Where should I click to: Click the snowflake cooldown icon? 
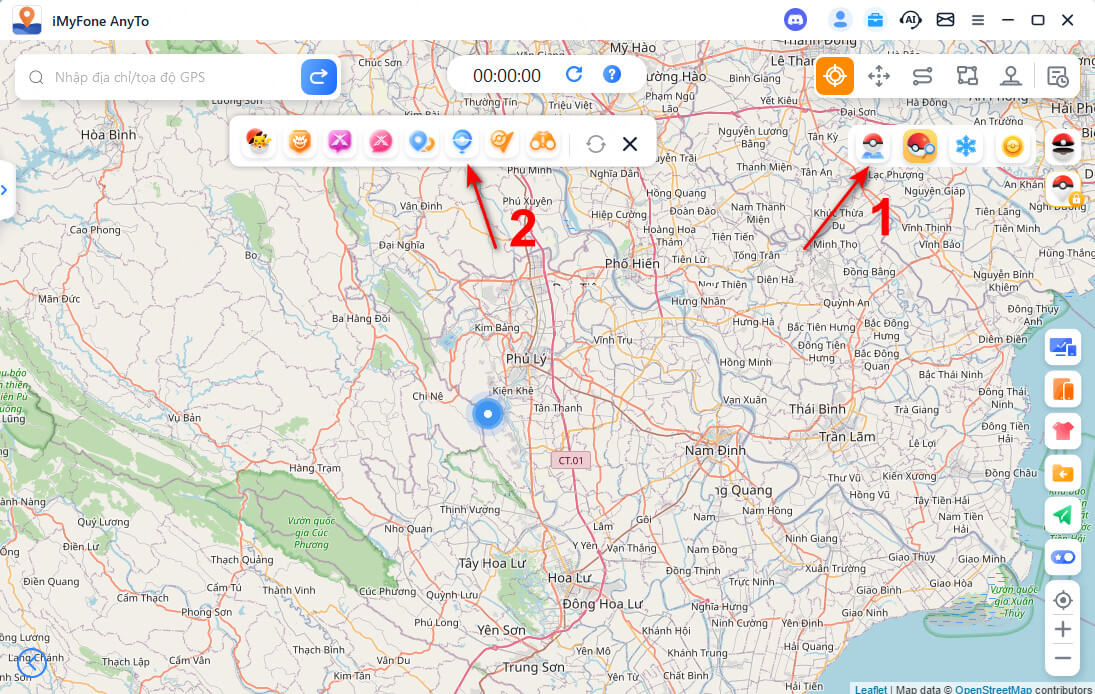(965, 147)
